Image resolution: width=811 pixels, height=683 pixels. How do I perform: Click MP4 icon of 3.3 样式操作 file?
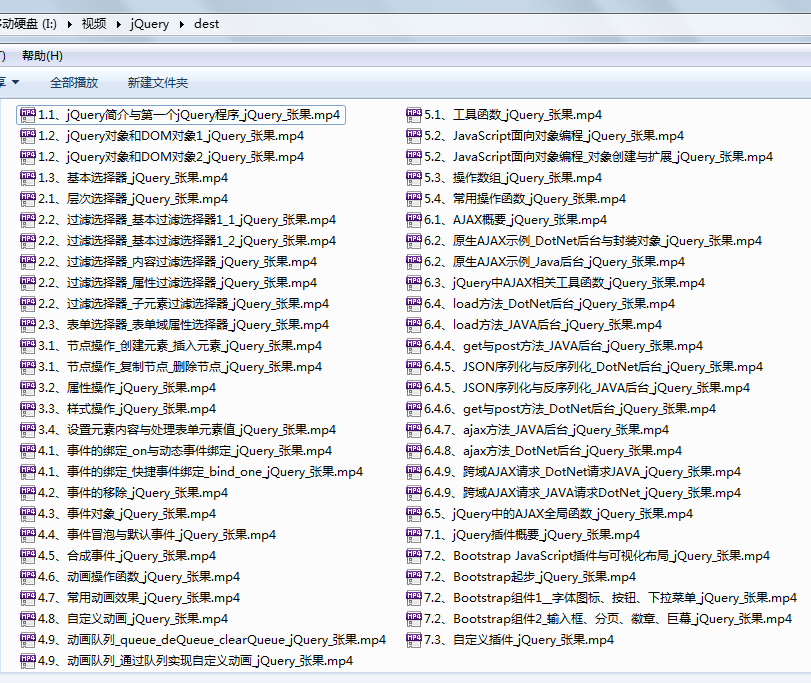(x=27, y=409)
